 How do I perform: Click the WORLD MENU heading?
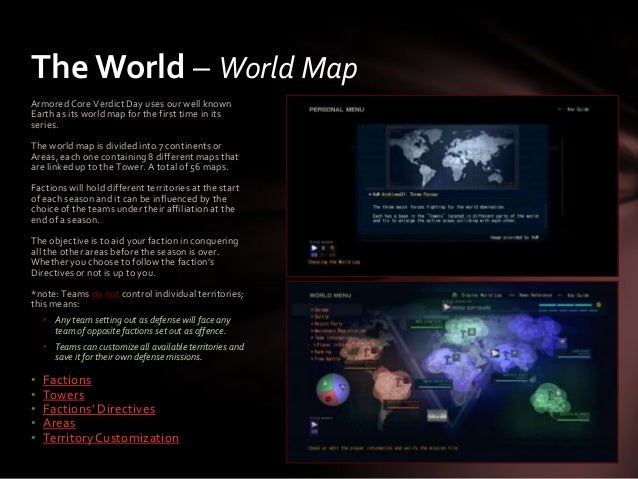click(x=330, y=295)
